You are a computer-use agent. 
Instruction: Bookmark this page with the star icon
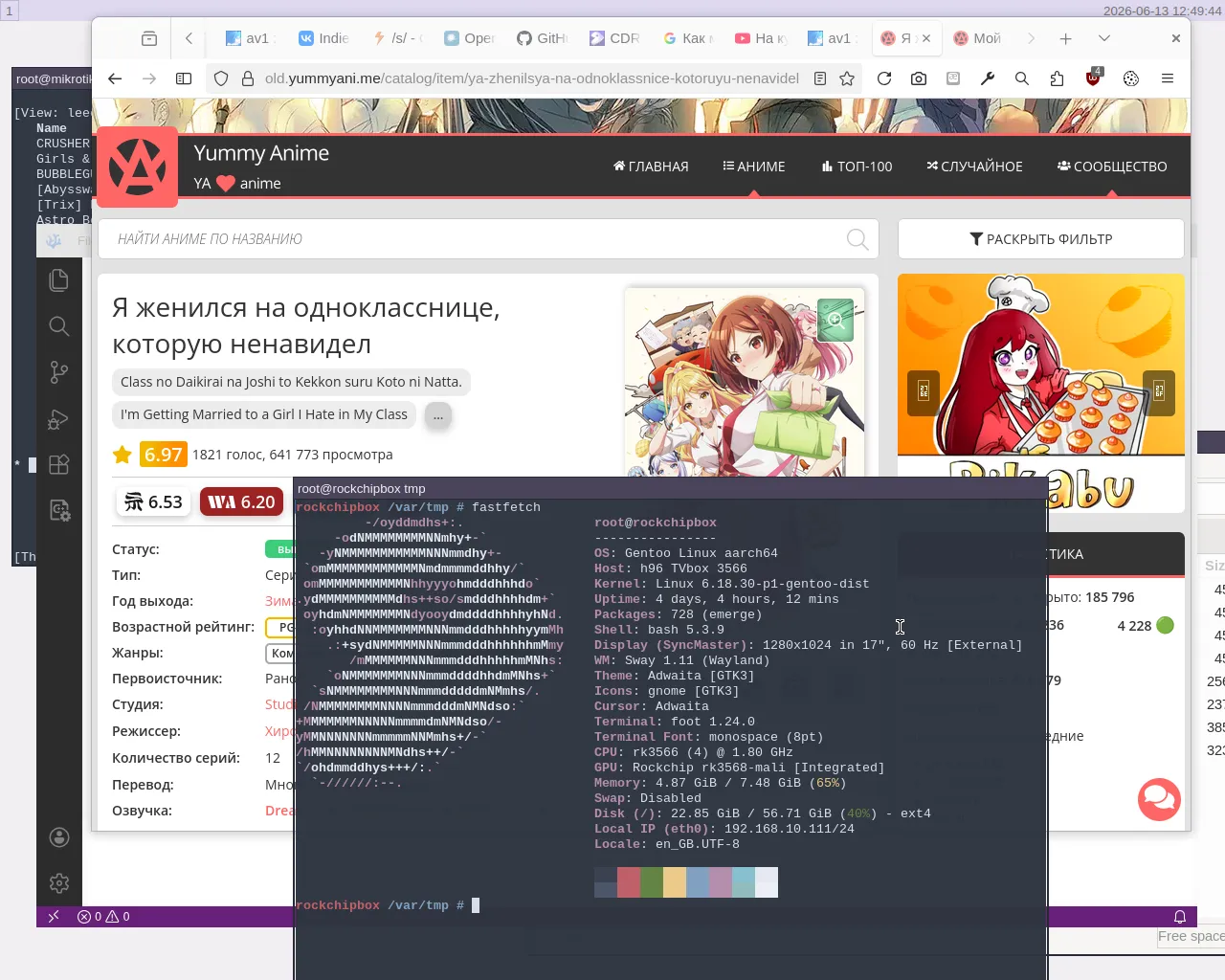[847, 78]
